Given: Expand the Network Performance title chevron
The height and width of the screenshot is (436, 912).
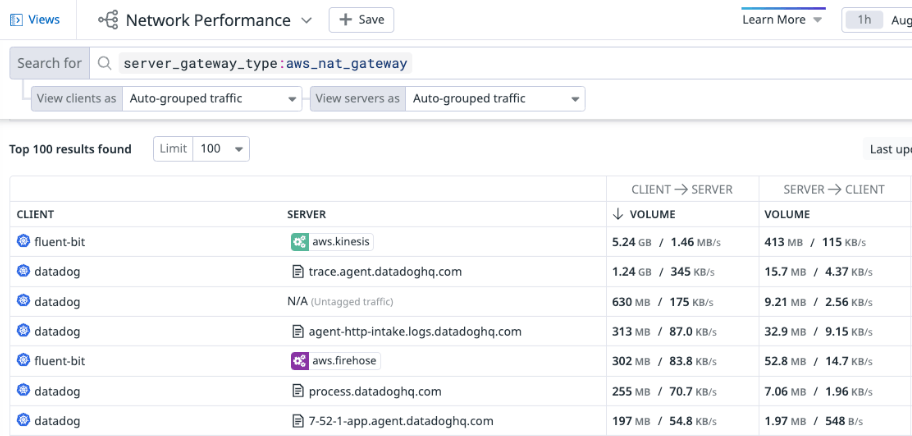Looking at the screenshot, I should click(x=307, y=20).
